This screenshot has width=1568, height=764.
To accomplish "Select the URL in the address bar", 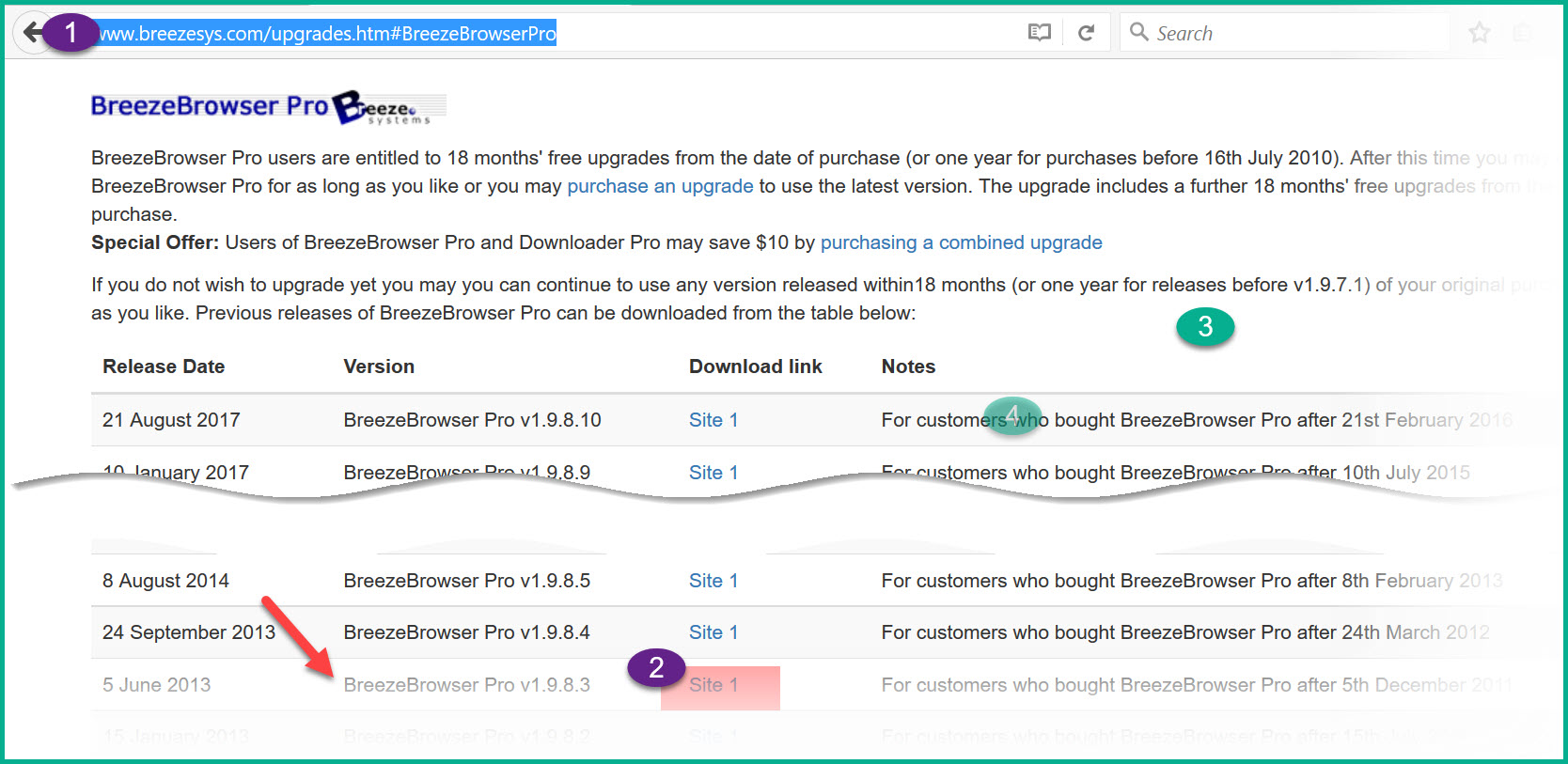I will click(x=327, y=34).
